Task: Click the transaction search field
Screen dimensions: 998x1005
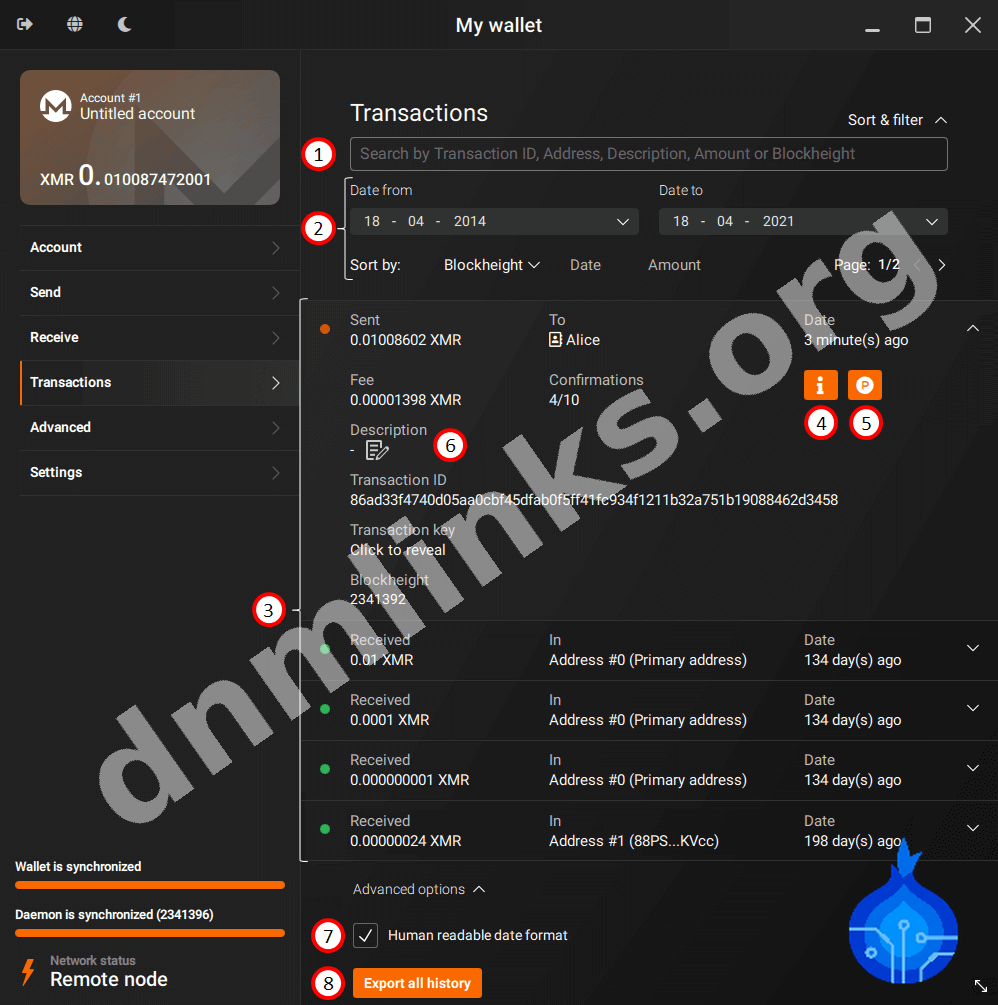Action: 648,154
